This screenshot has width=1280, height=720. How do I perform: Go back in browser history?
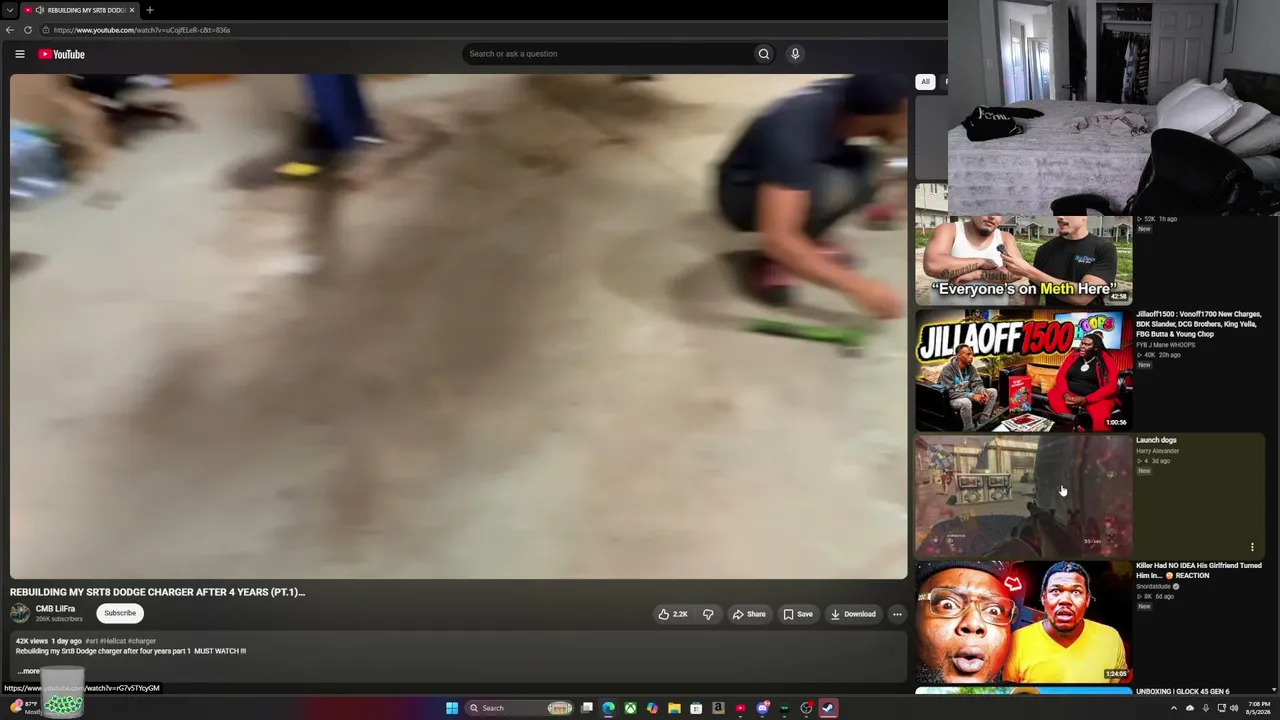pyautogui.click(x=10, y=30)
